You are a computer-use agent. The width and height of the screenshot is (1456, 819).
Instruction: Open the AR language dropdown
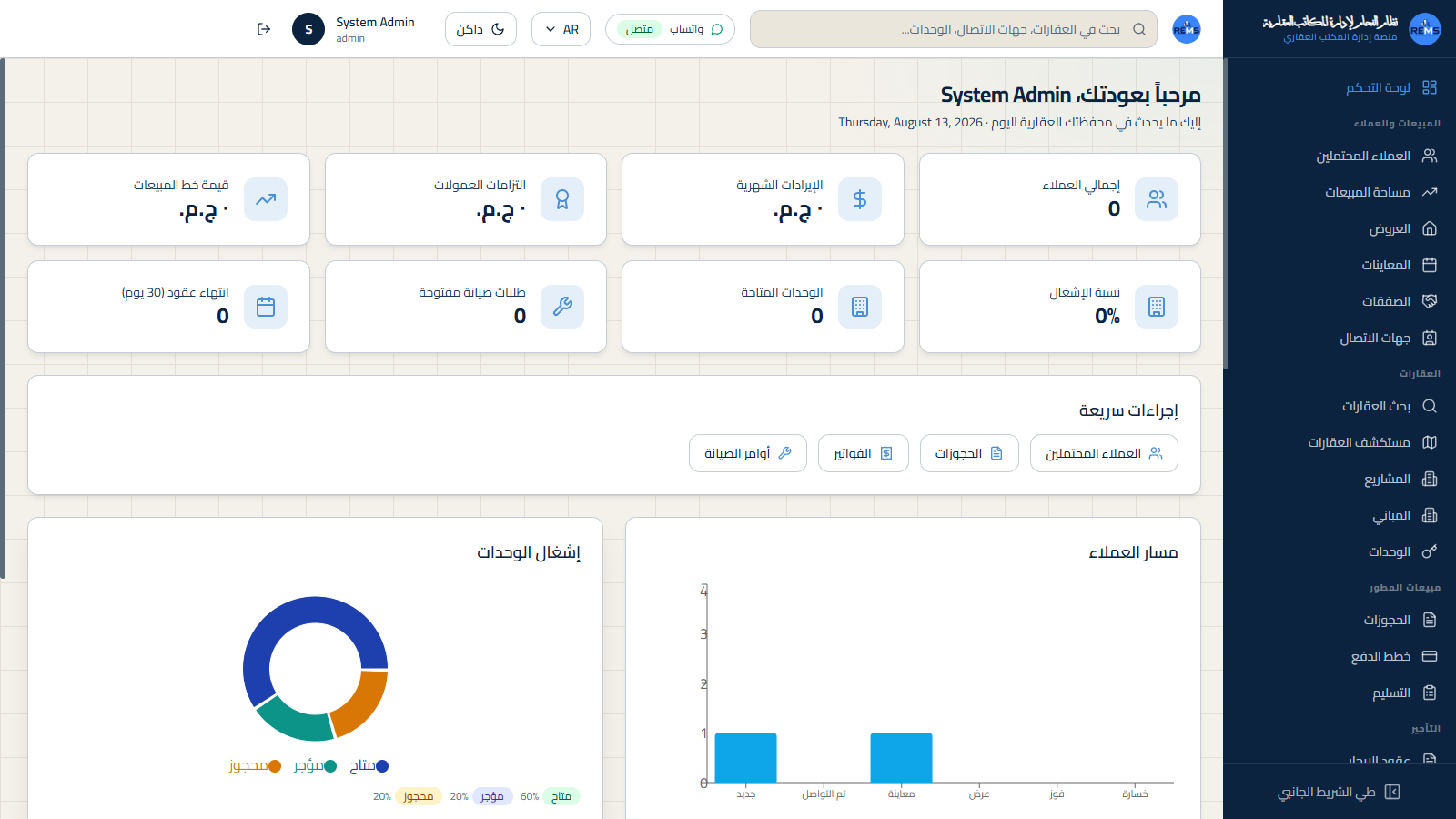coord(561,29)
